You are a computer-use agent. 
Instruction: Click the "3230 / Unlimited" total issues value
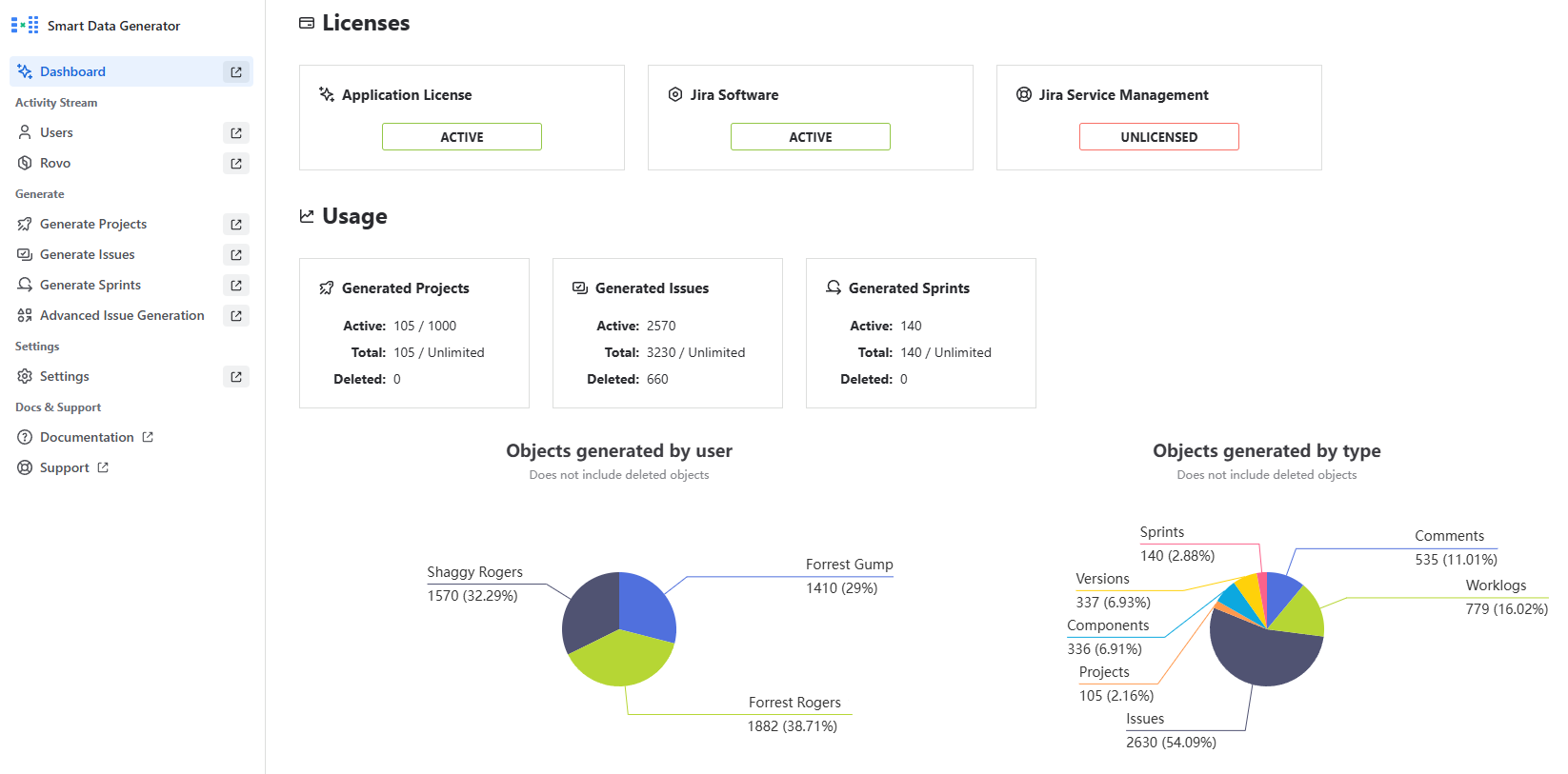pyautogui.click(x=696, y=352)
